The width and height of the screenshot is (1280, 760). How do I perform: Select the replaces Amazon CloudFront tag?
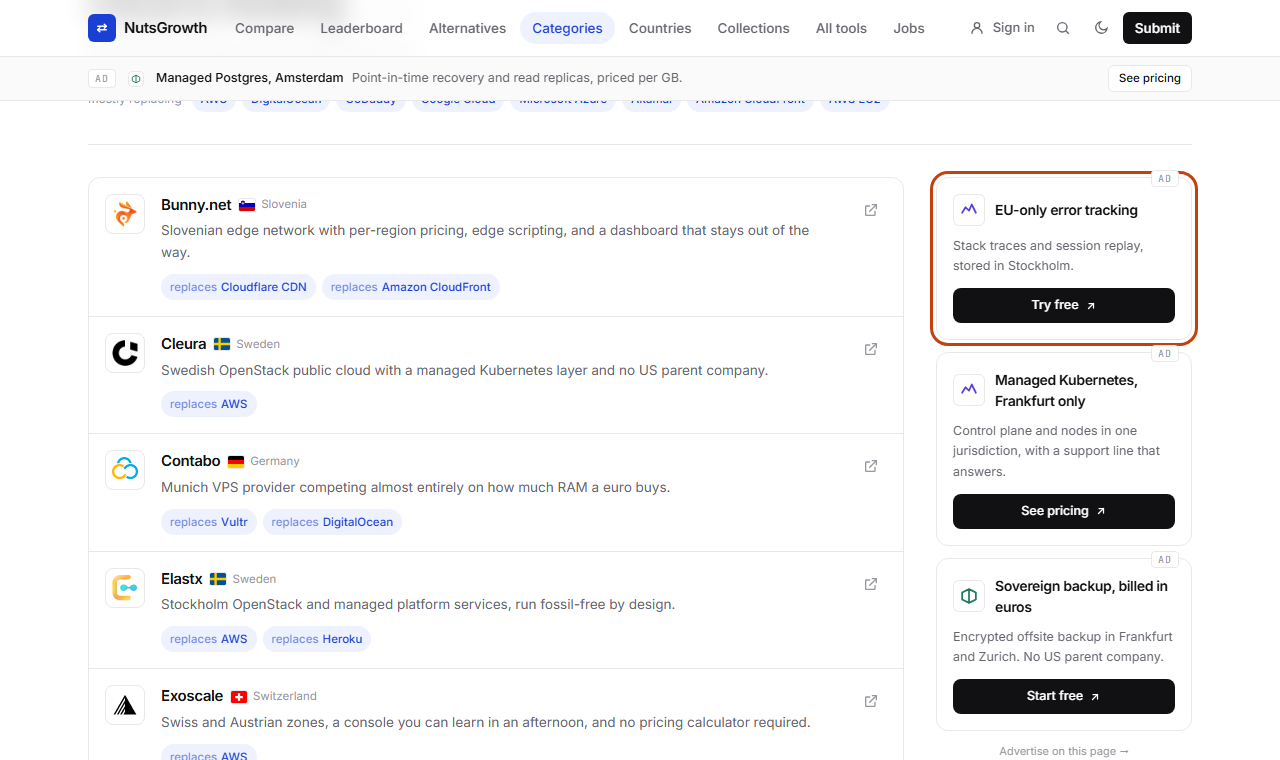pyautogui.click(x=411, y=287)
